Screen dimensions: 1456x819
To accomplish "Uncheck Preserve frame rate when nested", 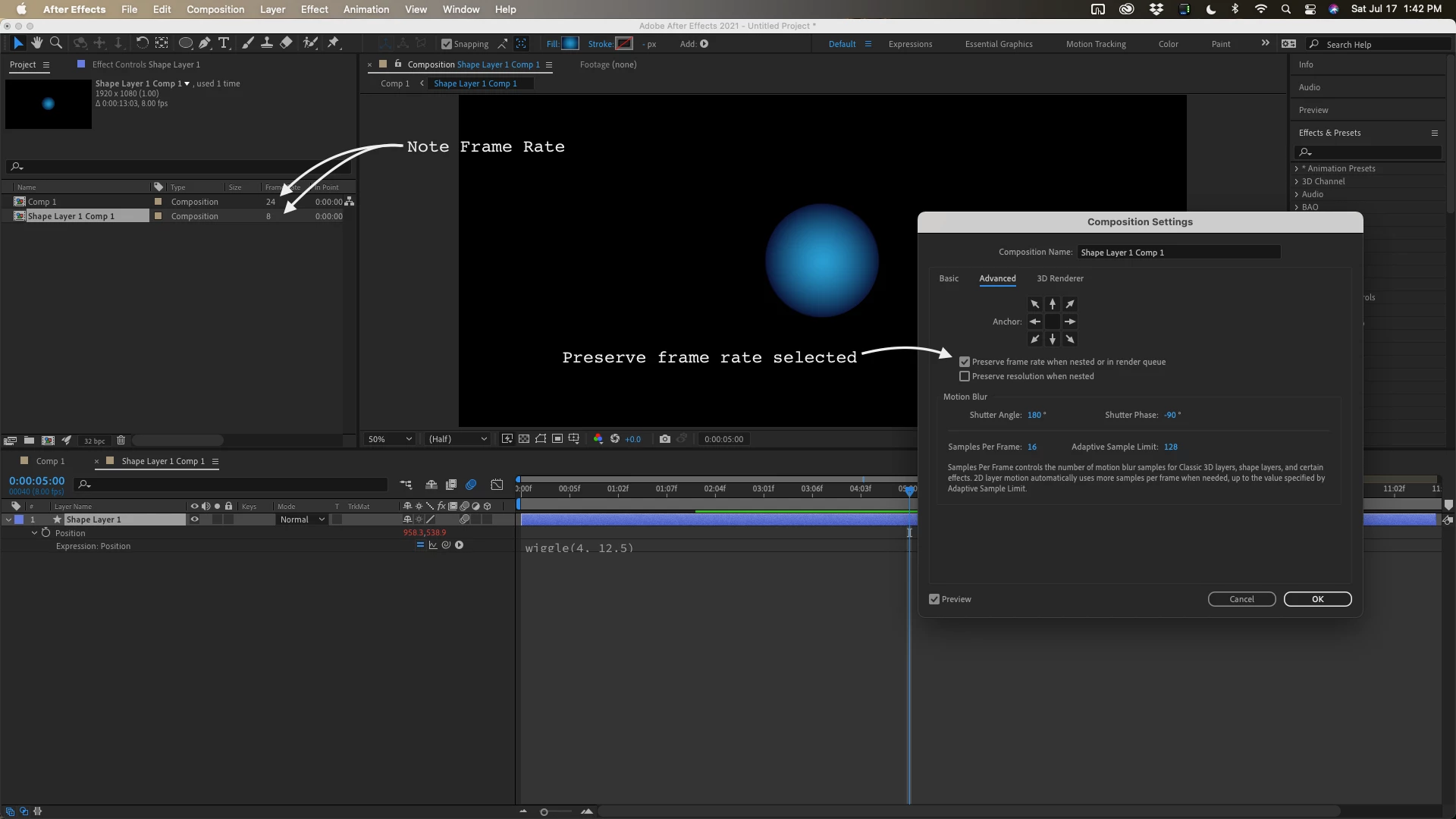I will (x=965, y=362).
